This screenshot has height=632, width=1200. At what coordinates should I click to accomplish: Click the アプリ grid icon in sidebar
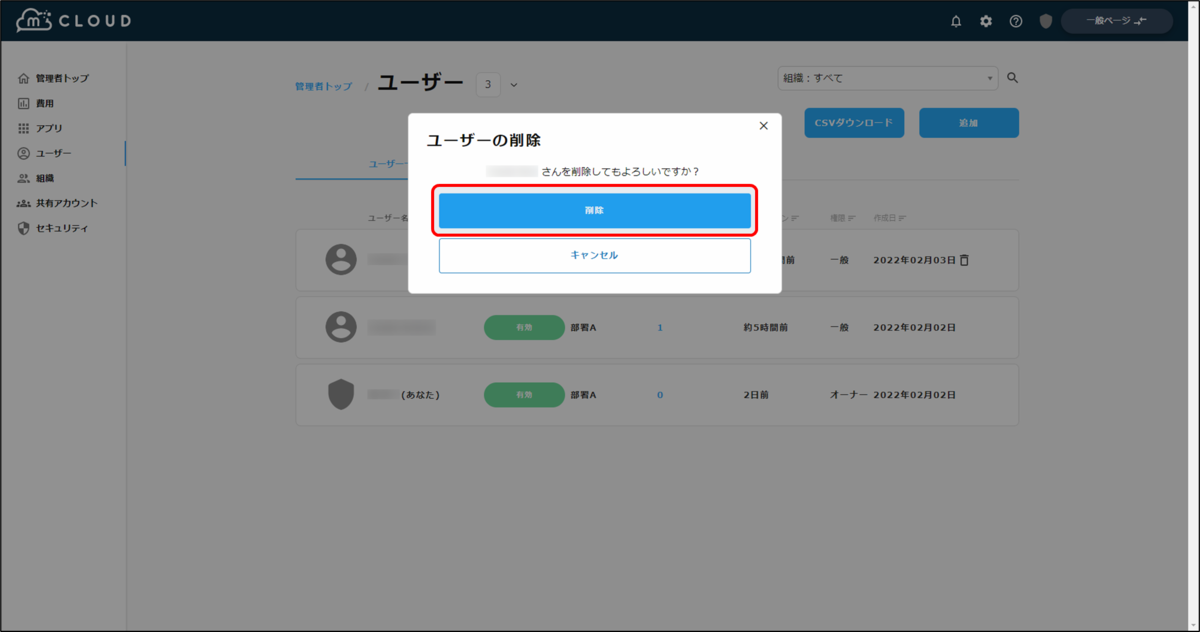22,127
